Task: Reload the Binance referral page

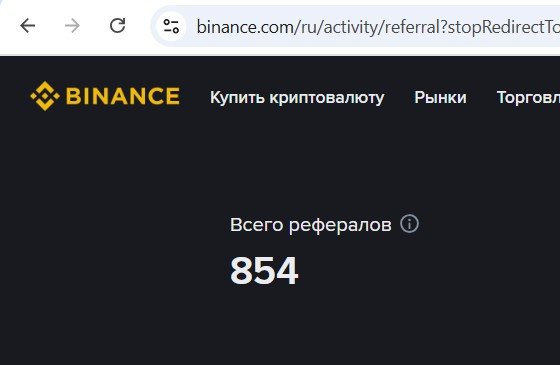Action: point(118,26)
